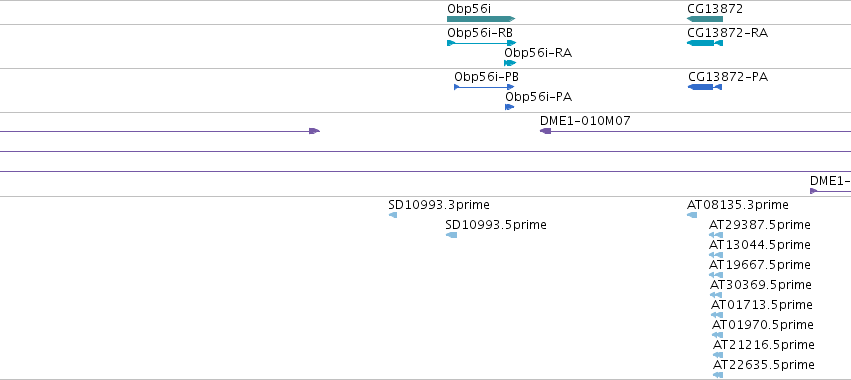Click the AT01713.5prime EST glyph
Screen dimensions: 851x380
click(x=717, y=315)
